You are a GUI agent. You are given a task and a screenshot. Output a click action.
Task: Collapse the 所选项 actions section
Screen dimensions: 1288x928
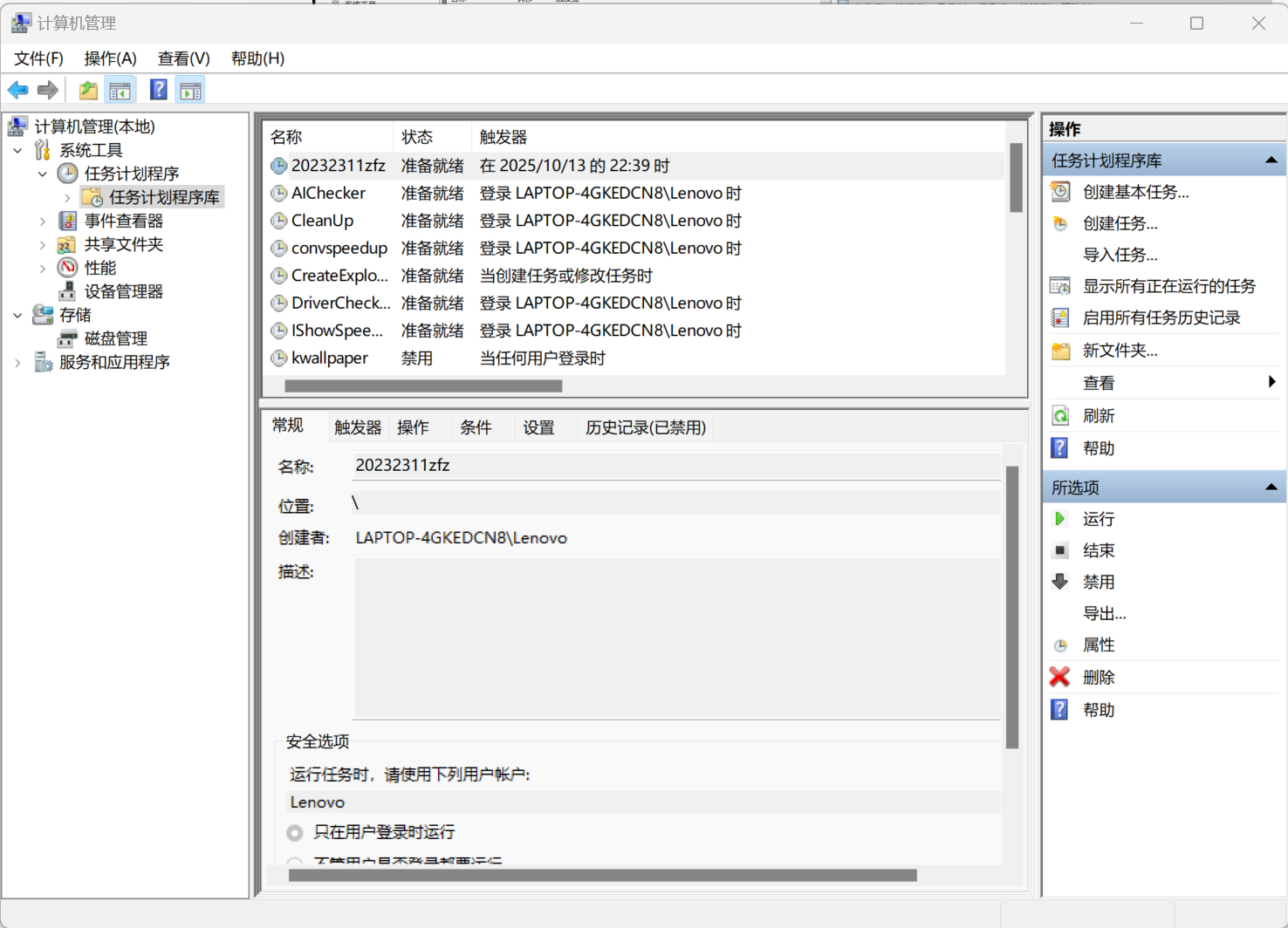pyautogui.click(x=1271, y=488)
